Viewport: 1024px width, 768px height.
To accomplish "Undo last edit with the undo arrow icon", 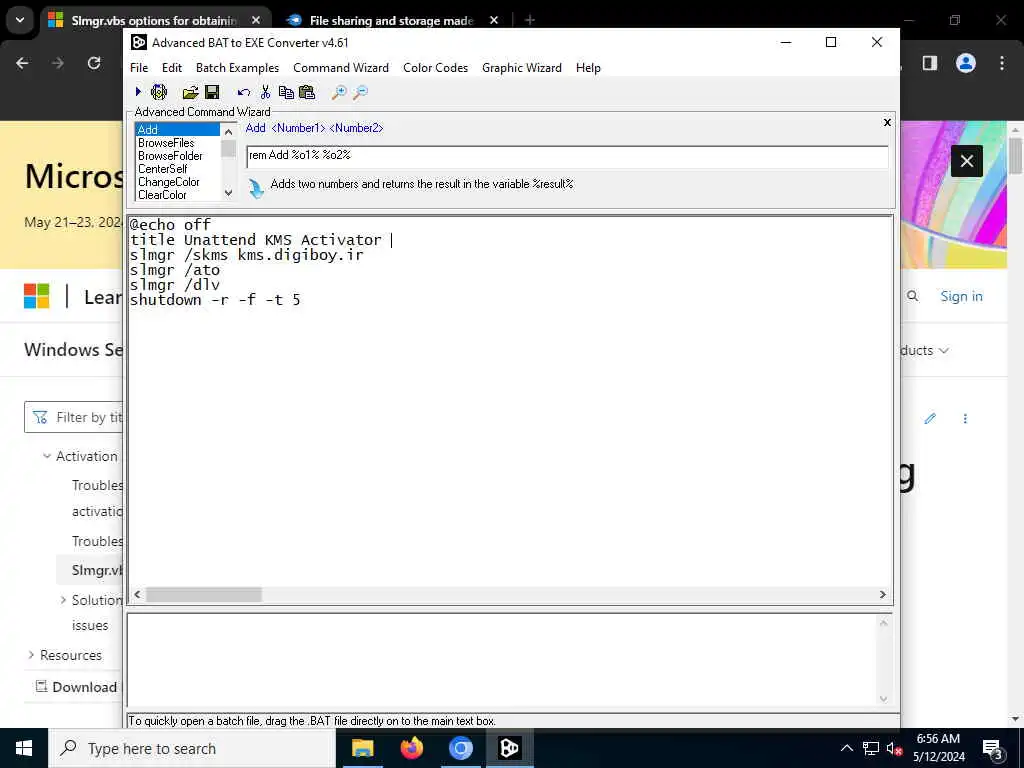I will pos(244,92).
